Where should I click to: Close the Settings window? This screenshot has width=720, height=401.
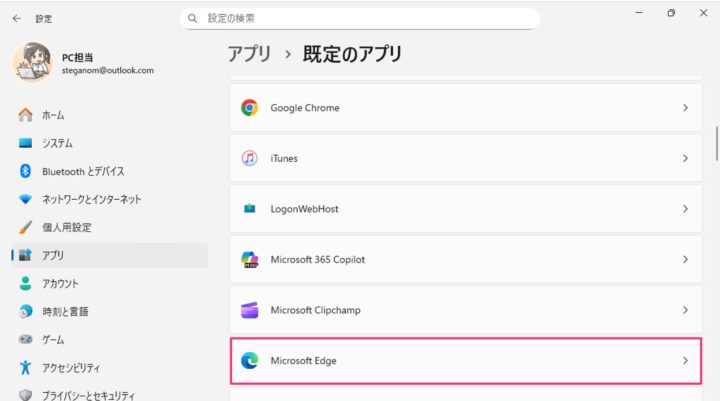pos(703,13)
